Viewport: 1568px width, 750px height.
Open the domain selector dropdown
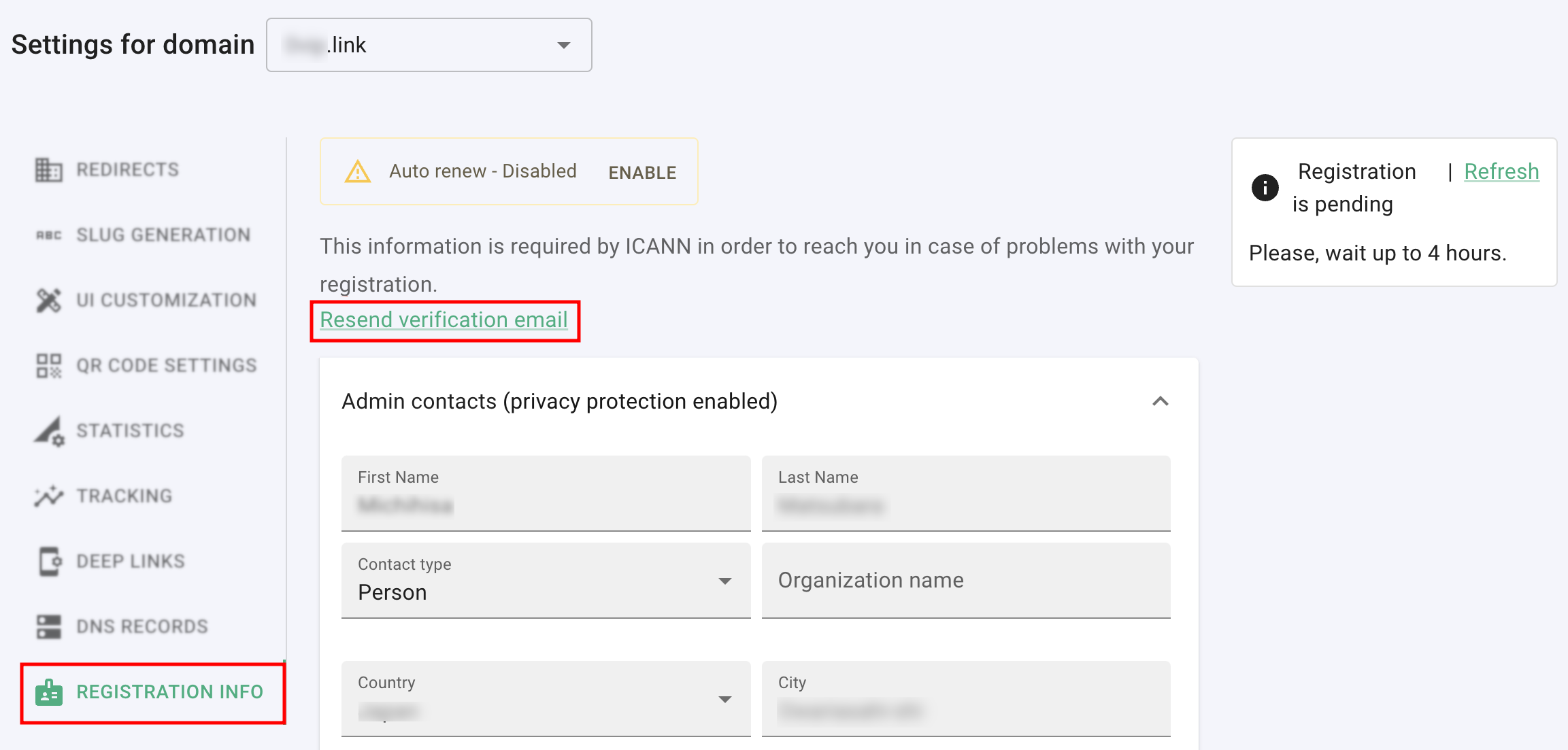coord(429,45)
